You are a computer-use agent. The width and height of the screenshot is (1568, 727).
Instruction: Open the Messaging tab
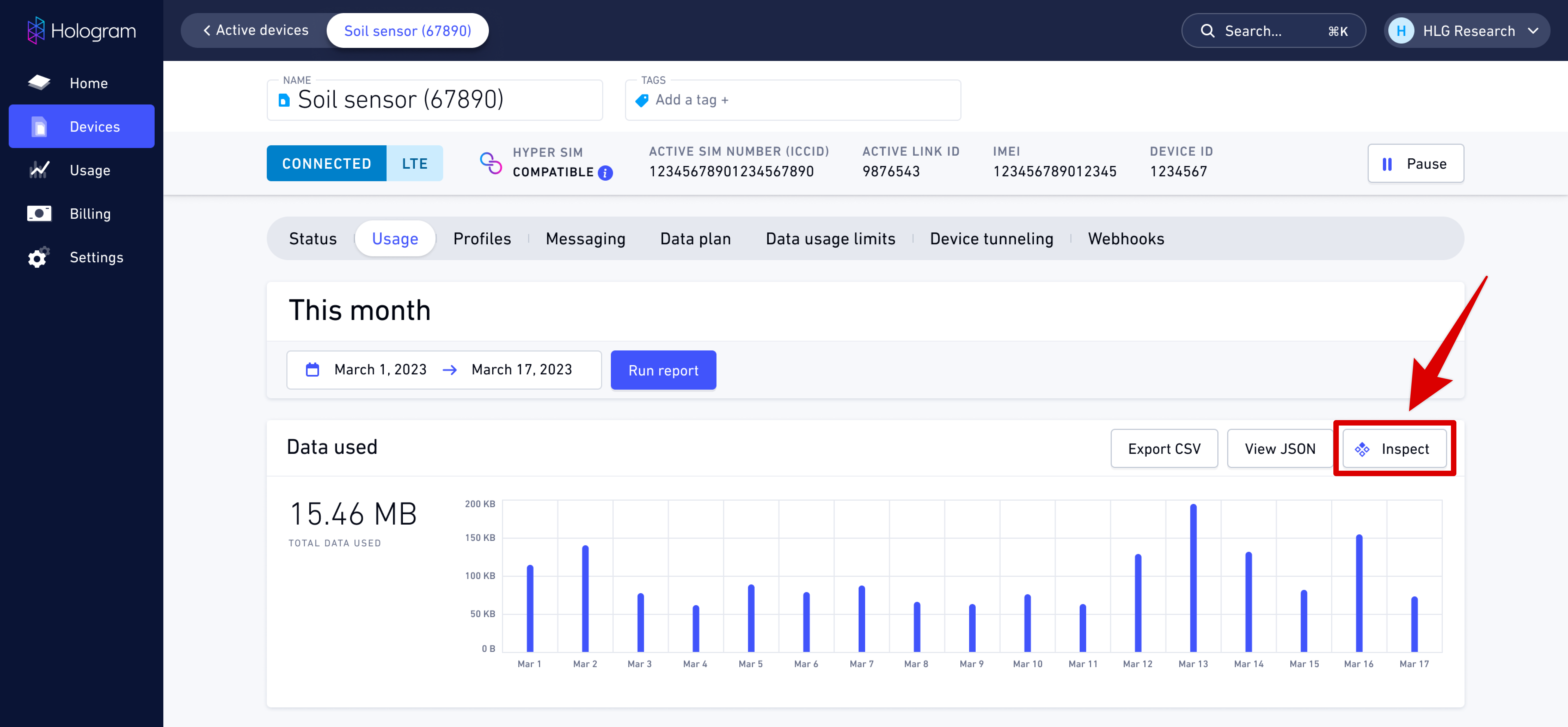[586, 239]
